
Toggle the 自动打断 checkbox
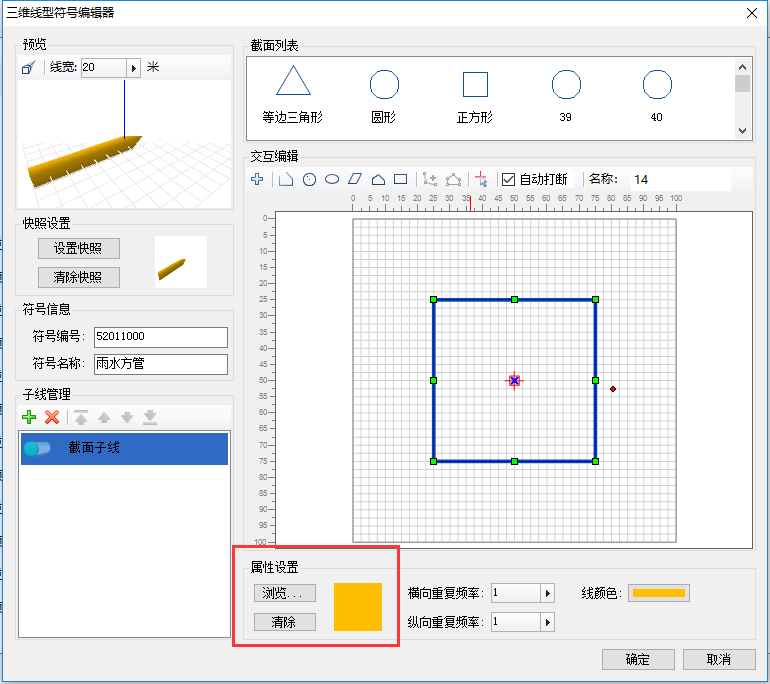[x=509, y=180]
